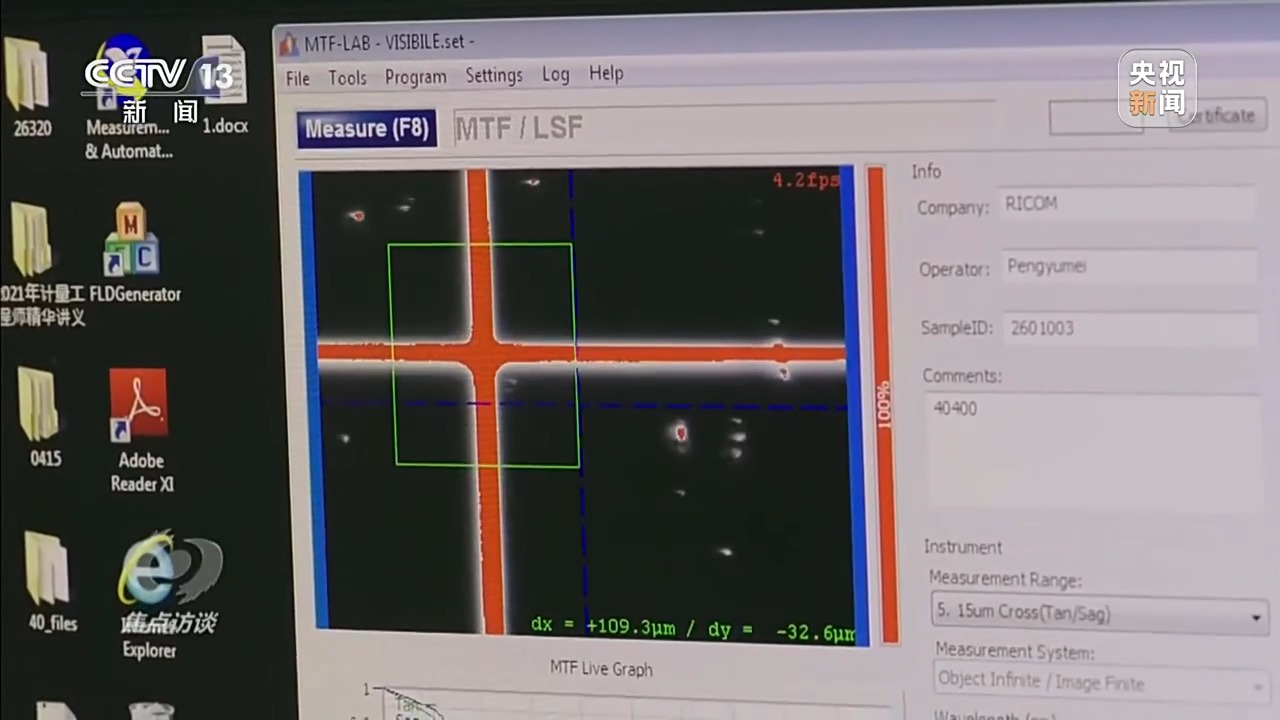Launch the FLDGenerator desktop shortcut
1280x720 pixels.
pyautogui.click(x=135, y=252)
